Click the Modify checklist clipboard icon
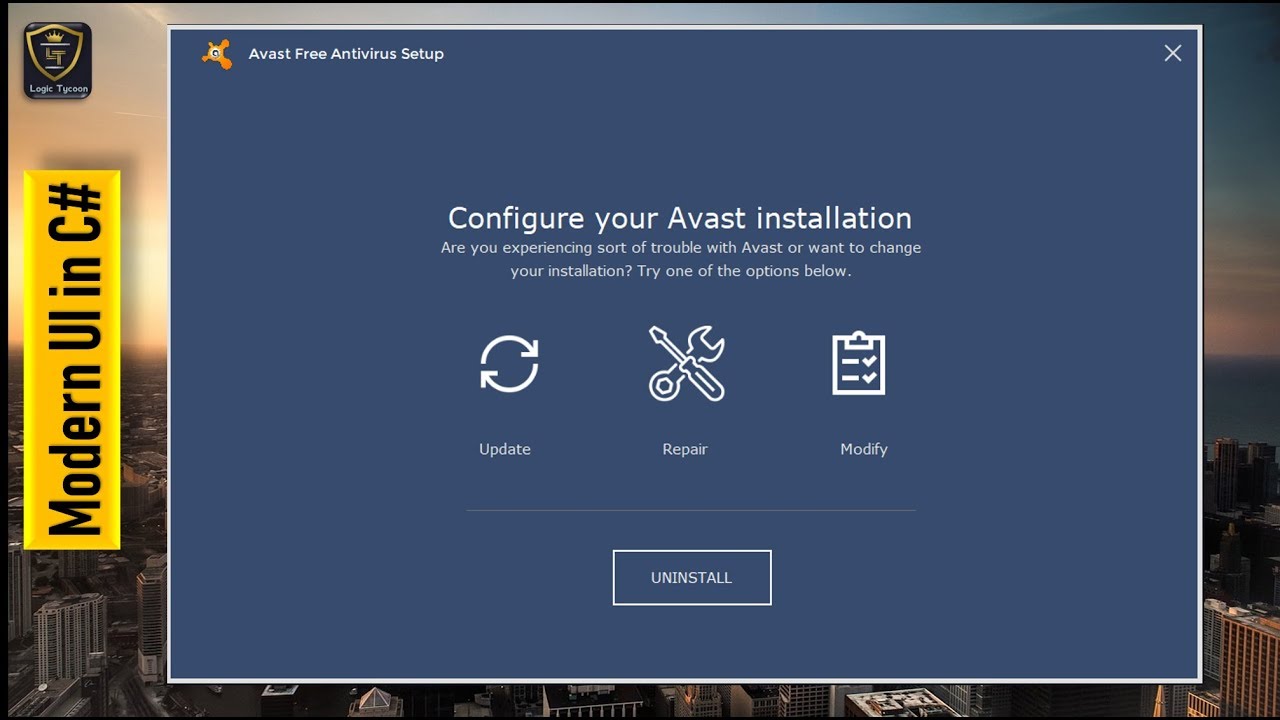The width and height of the screenshot is (1280, 720). [859, 363]
